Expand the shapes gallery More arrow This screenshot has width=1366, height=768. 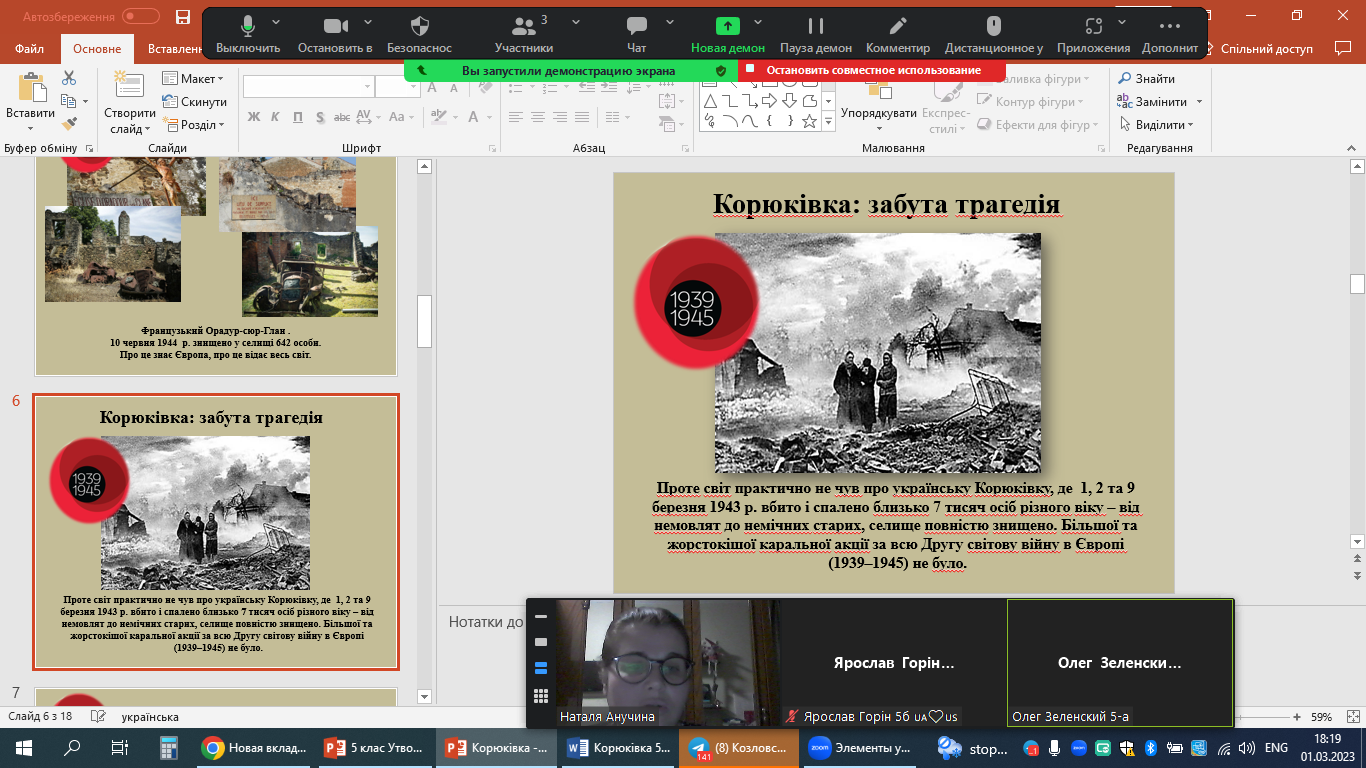click(x=828, y=121)
